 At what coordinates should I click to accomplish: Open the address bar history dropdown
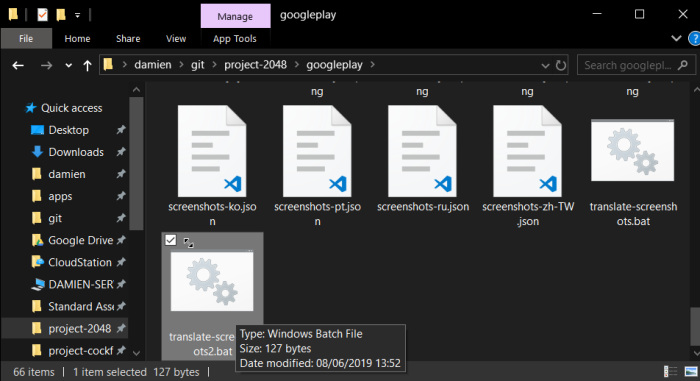(x=545, y=66)
